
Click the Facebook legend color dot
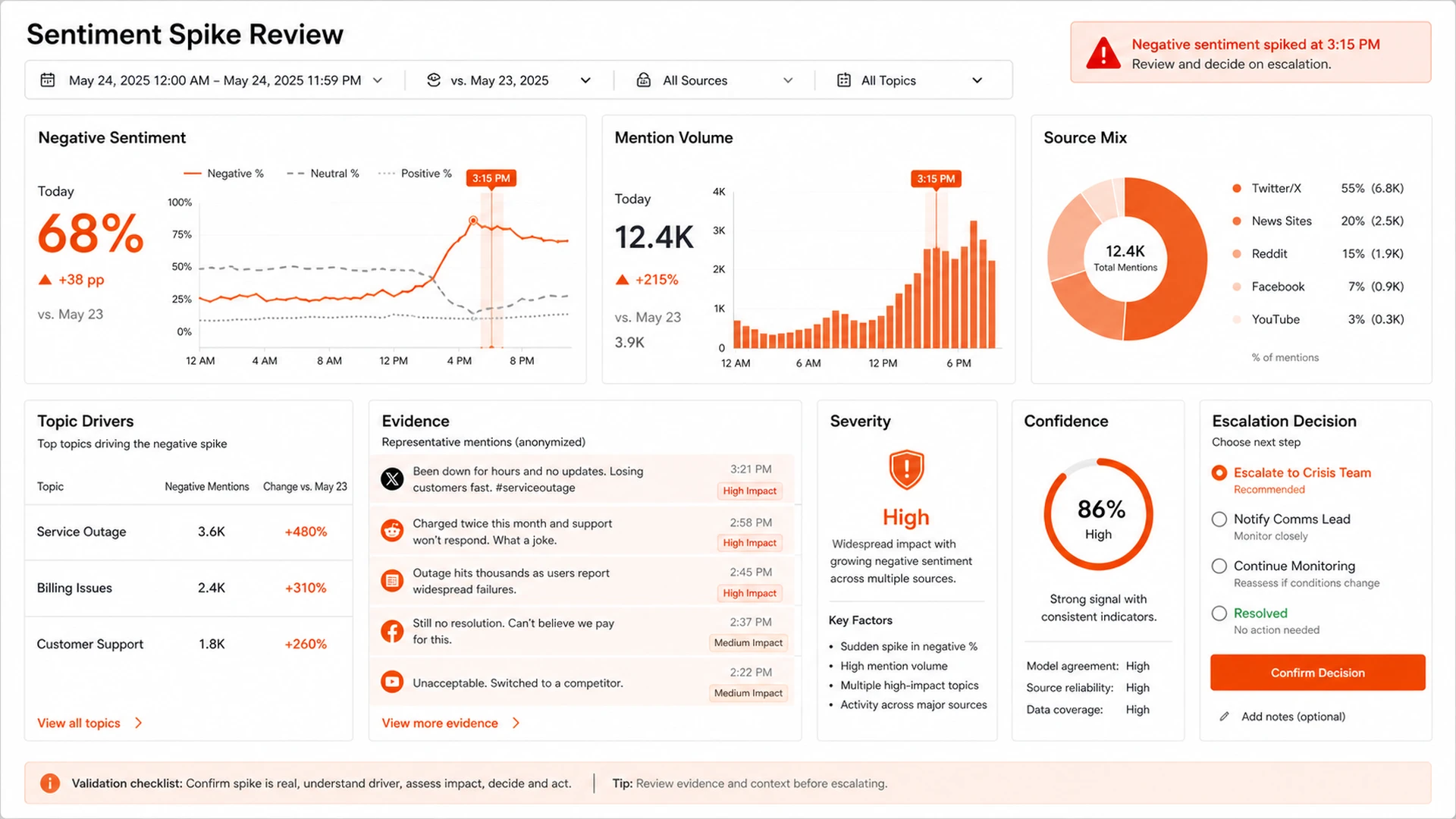(1237, 287)
